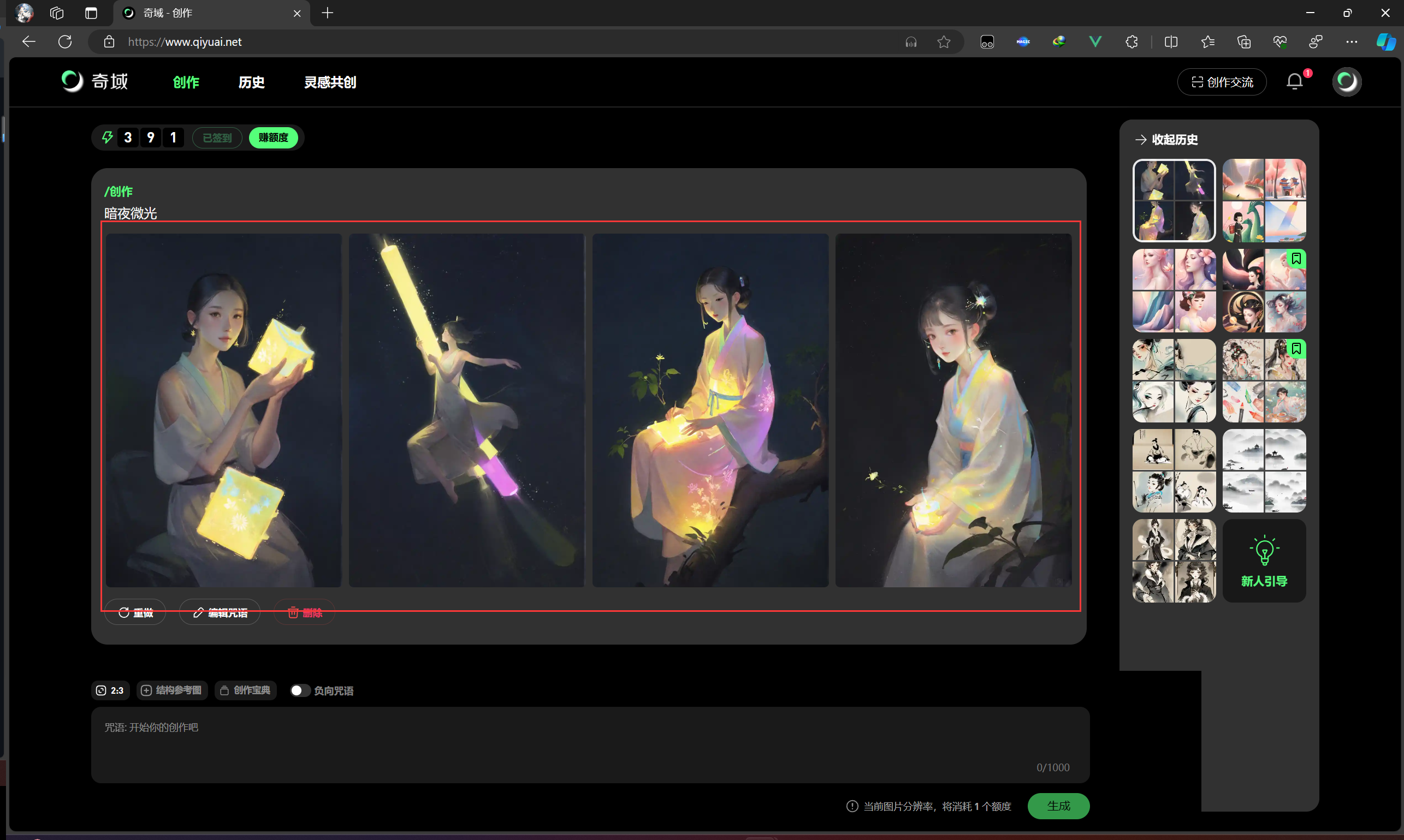The width and height of the screenshot is (1404, 840).
Task: Click the green V extension icon
Action: (1095, 42)
